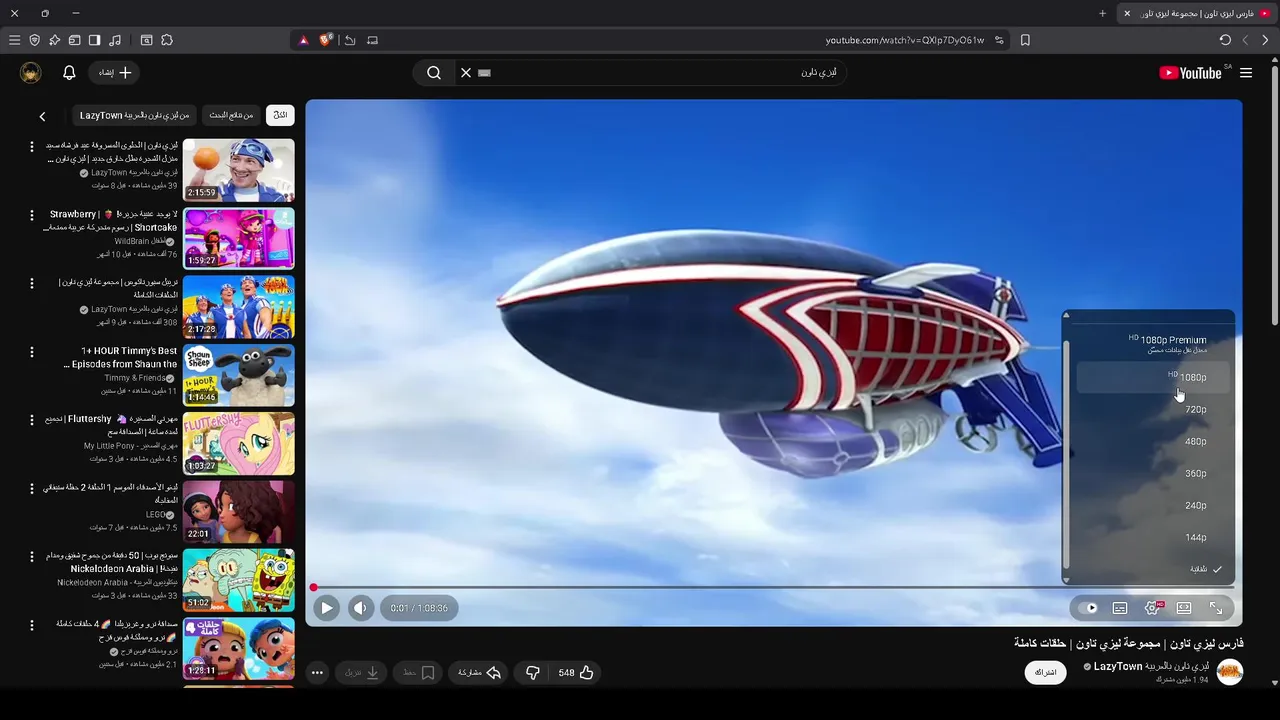Download the video
This screenshot has height=720, width=1280.
362,673
